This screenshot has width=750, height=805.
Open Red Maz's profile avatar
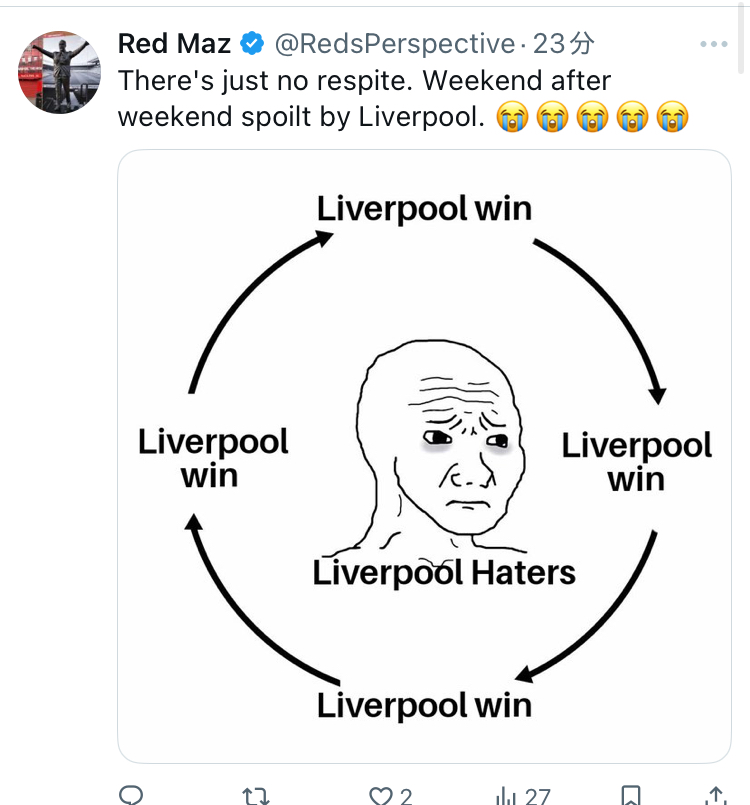60,73
